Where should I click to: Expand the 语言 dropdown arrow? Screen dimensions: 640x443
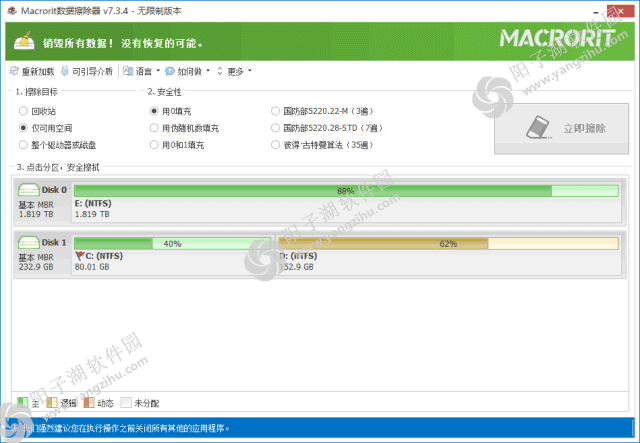tap(158, 71)
